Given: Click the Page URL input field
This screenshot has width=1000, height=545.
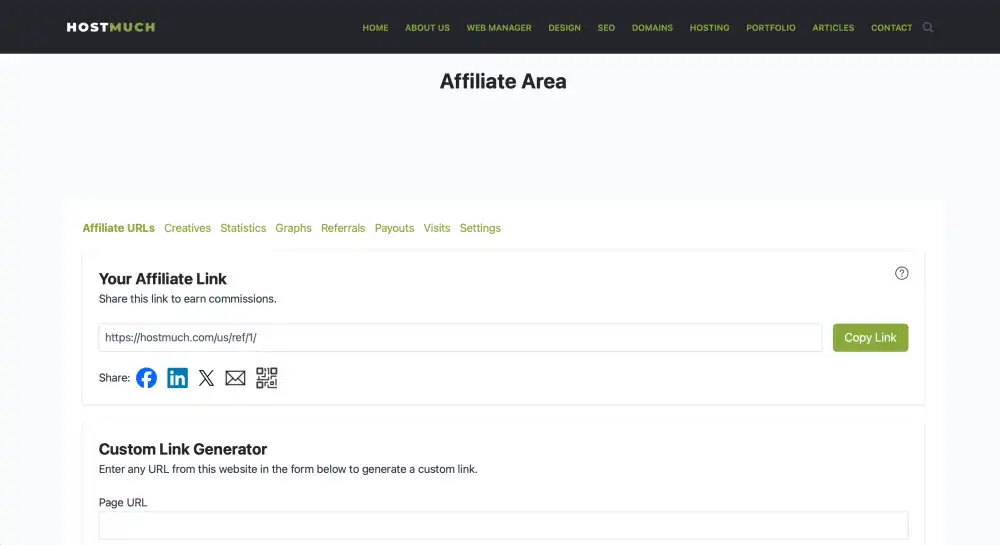Looking at the screenshot, I should [x=503, y=525].
